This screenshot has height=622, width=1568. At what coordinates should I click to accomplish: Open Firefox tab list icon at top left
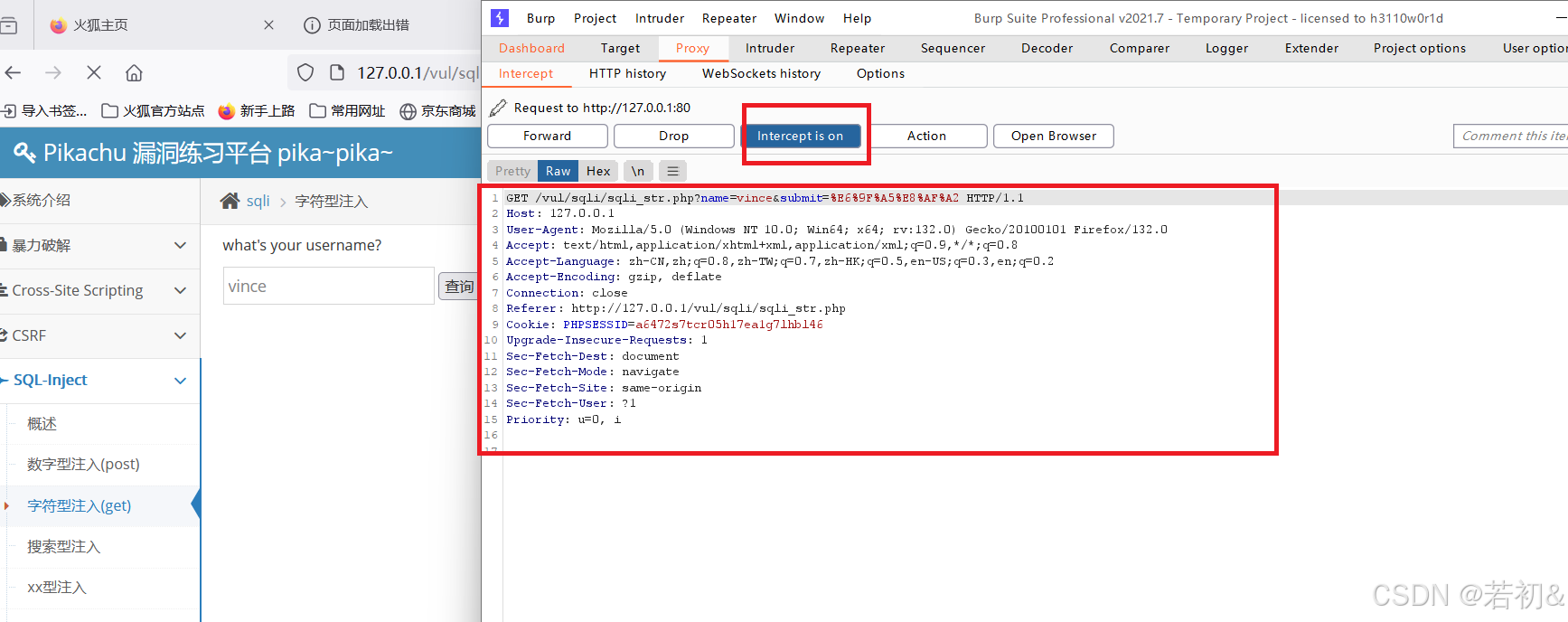click(8, 25)
